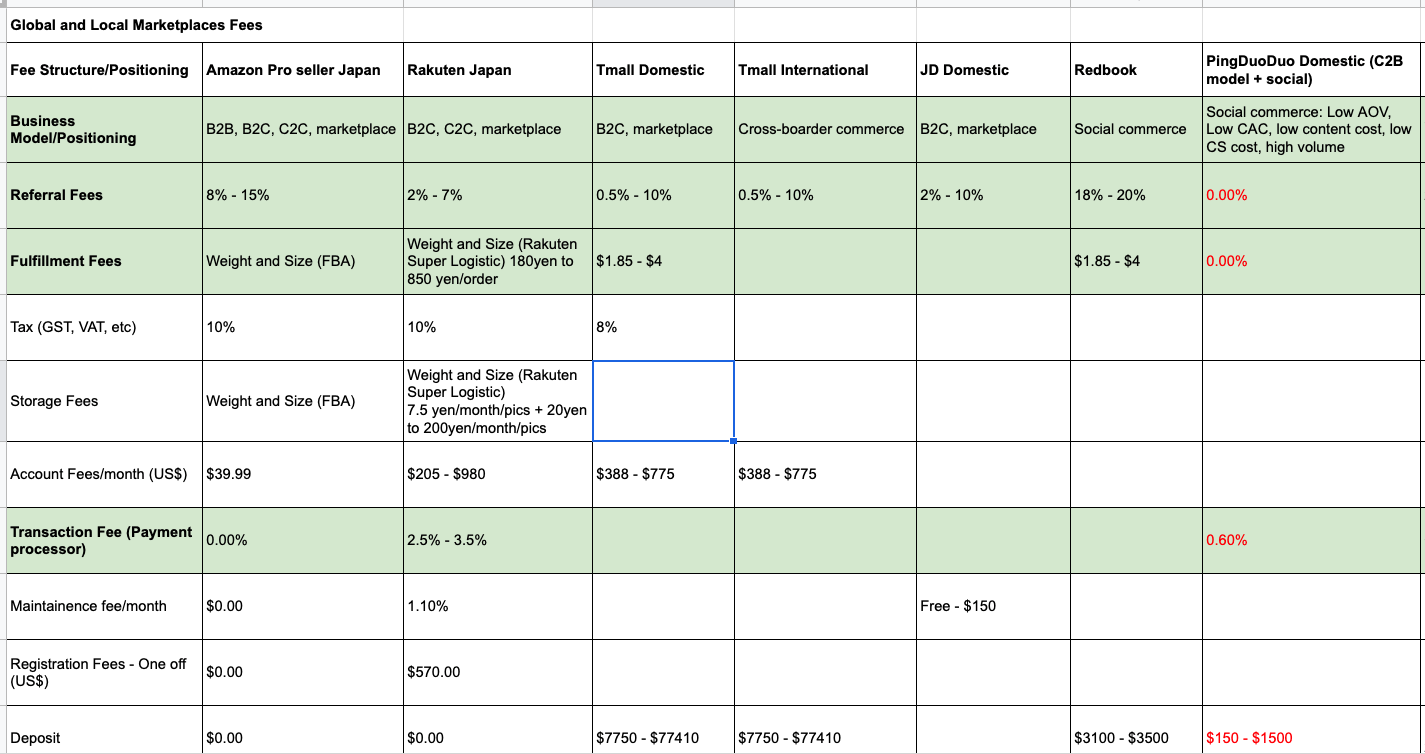
Task: Select the 1.10% maintenance fee cell
Action: pyautogui.click(x=498, y=606)
